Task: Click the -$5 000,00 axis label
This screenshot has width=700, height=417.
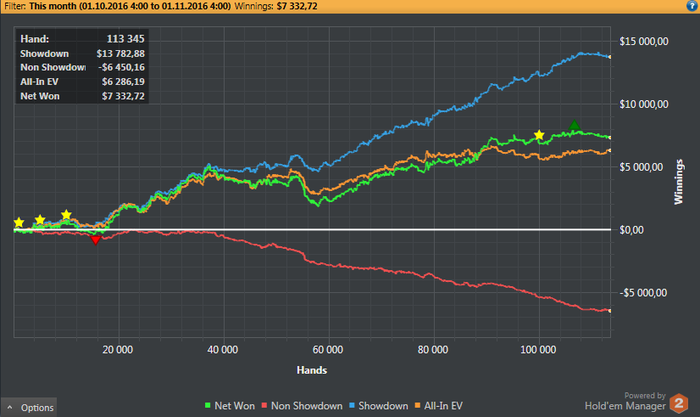Action: pos(643,293)
